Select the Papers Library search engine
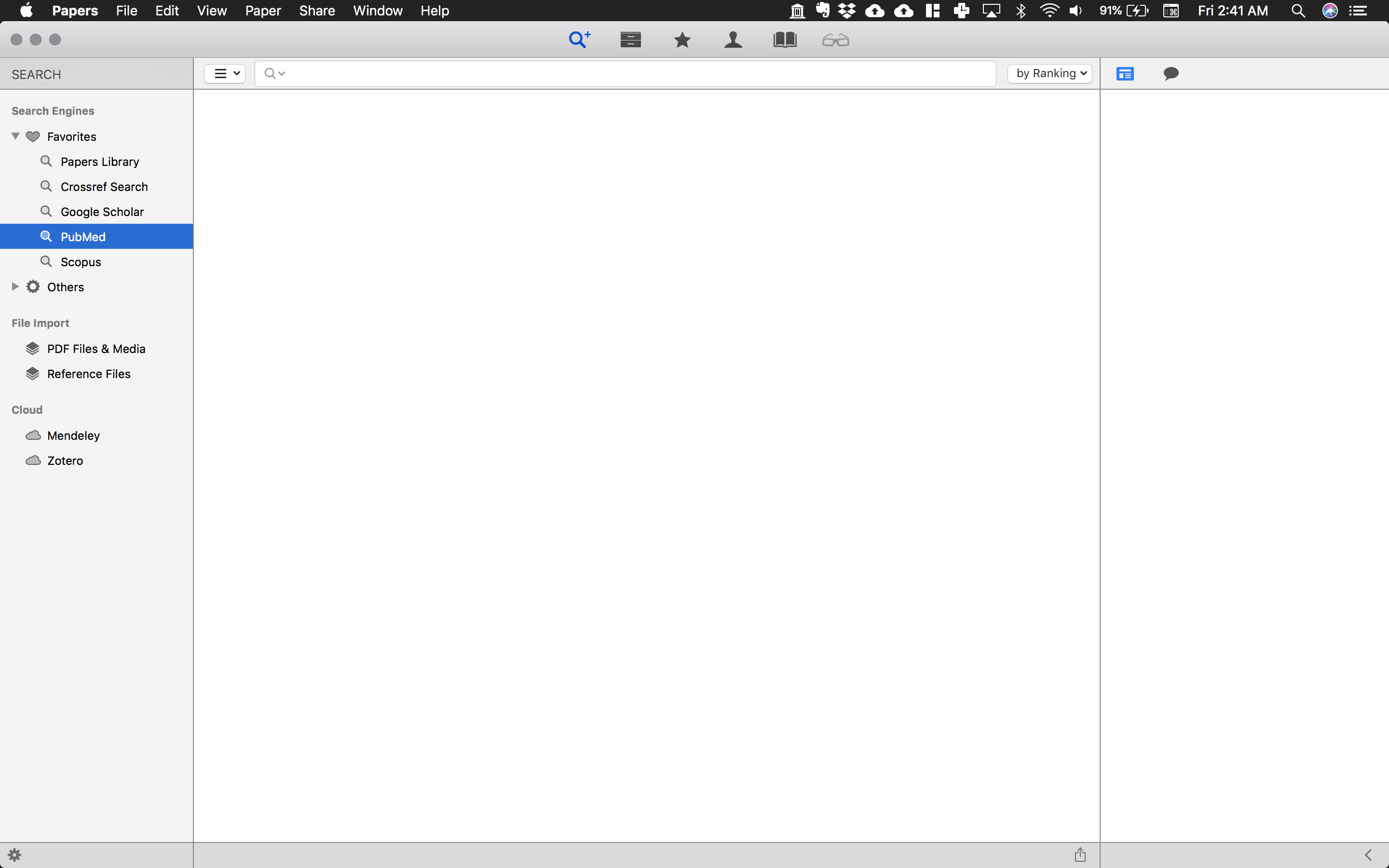The image size is (1389, 868). tap(96, 162)
